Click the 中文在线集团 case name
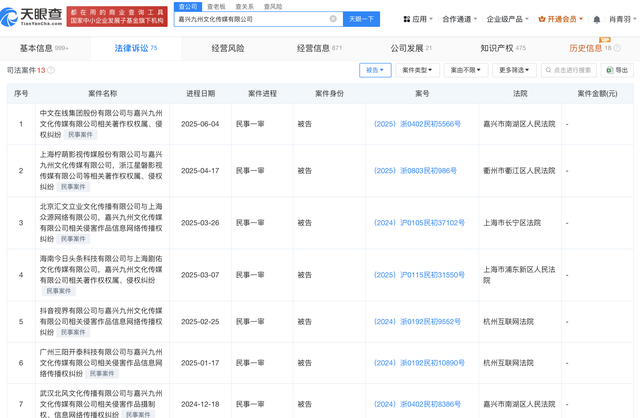 (x=101, y=124)
